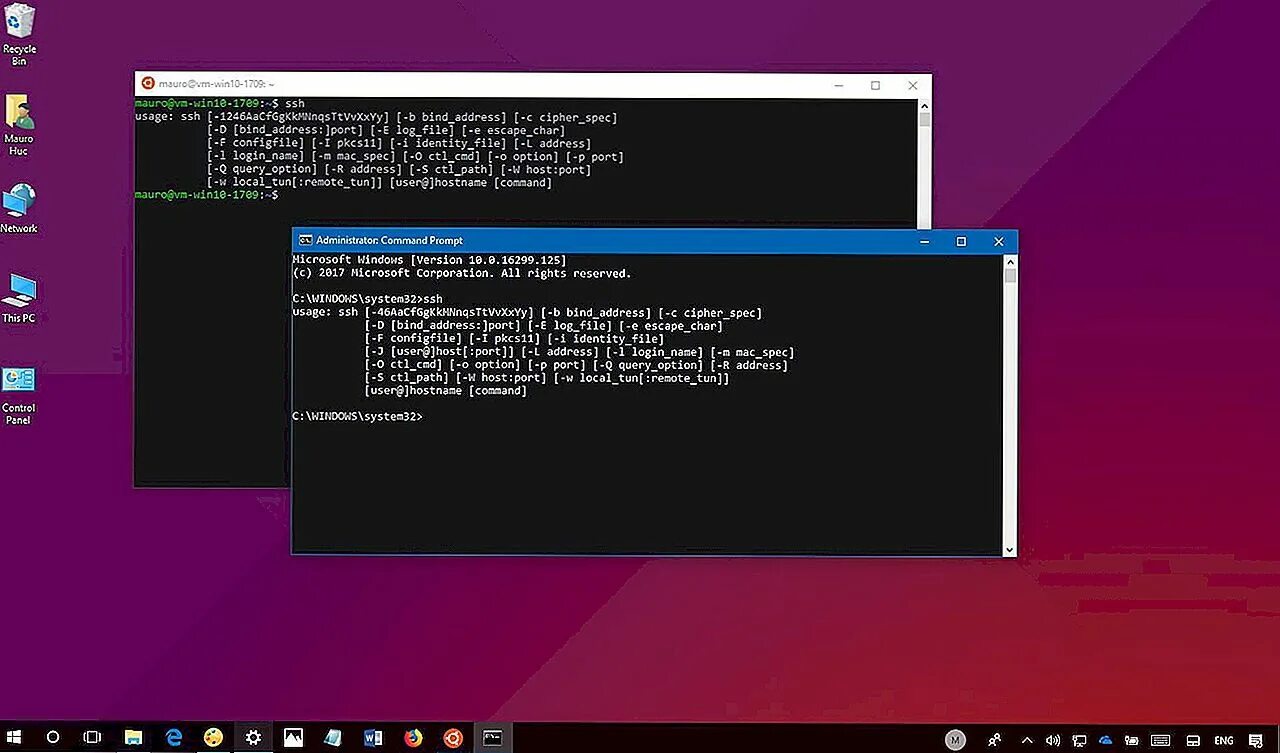Click the empty 'C:\WINDOWS\system32>' prompt line

pyautogui.click(x=357, y=416)
